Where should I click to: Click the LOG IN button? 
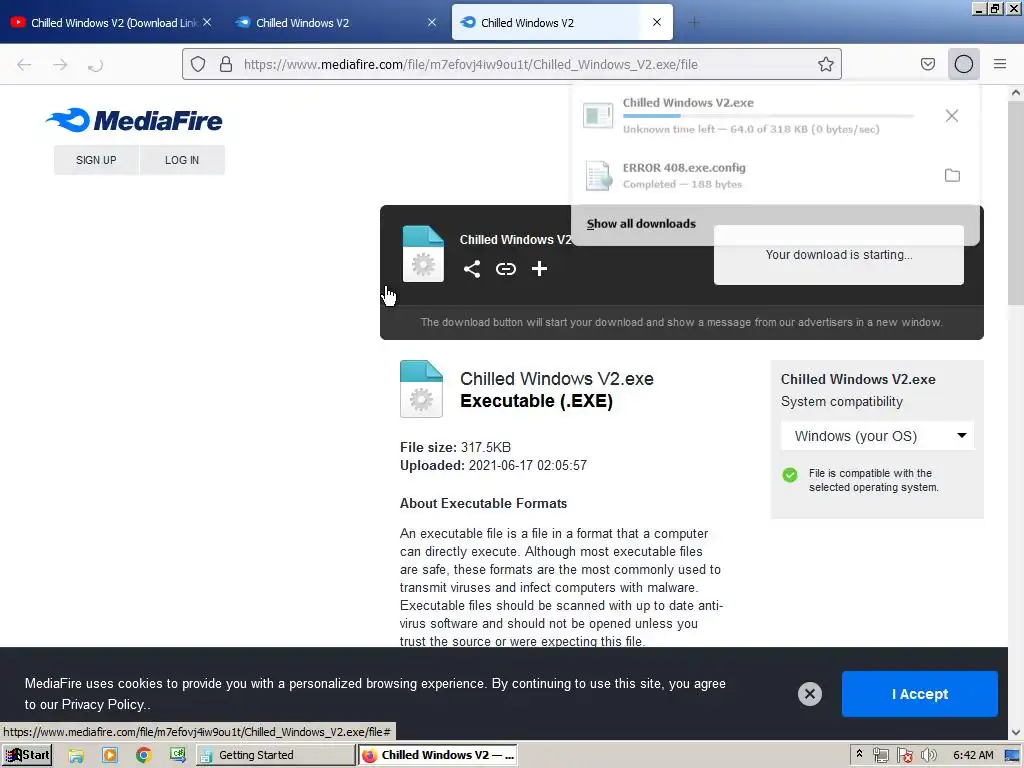pos(182,160)
